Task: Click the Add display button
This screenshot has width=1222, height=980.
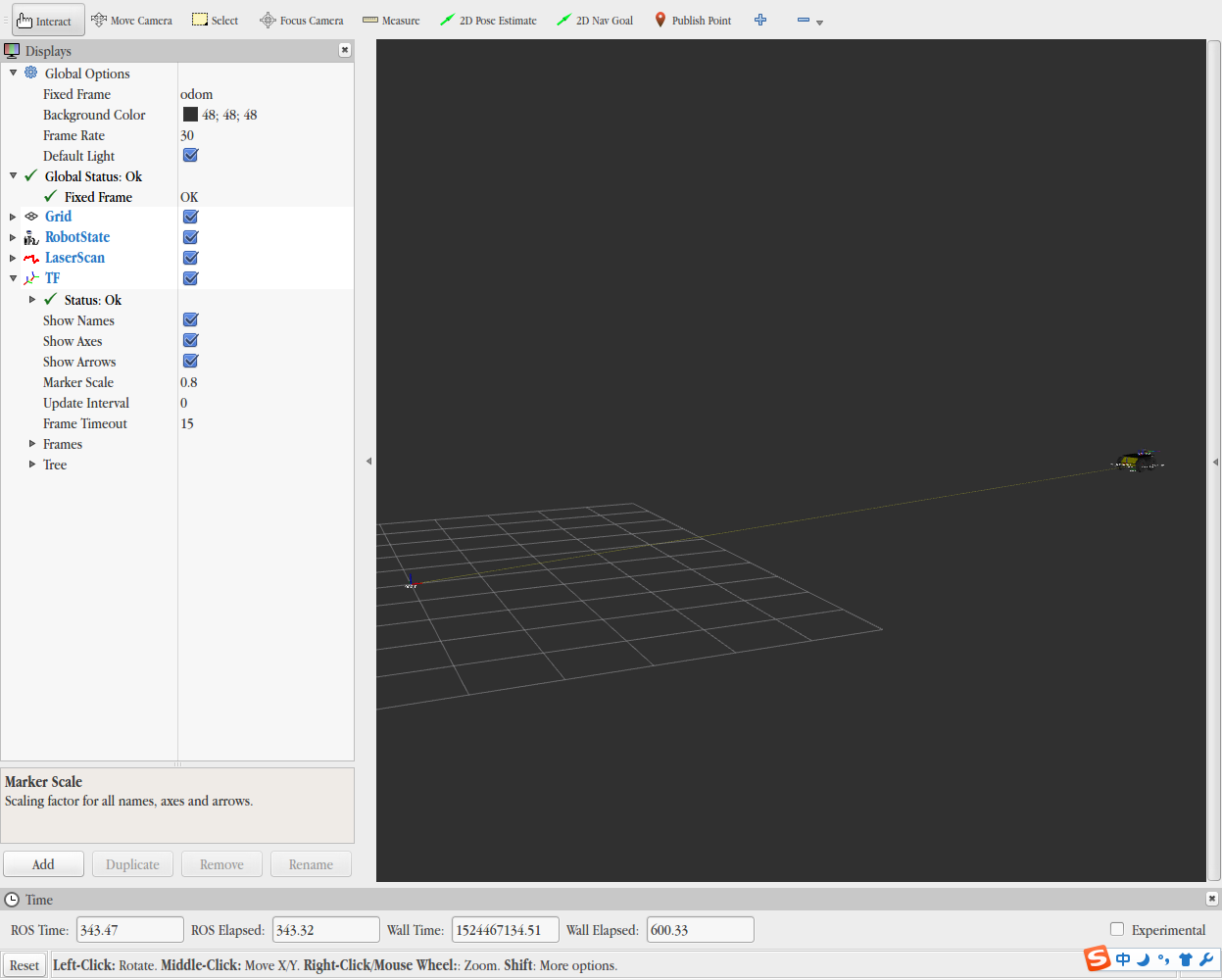Action: tap(43, 864)
